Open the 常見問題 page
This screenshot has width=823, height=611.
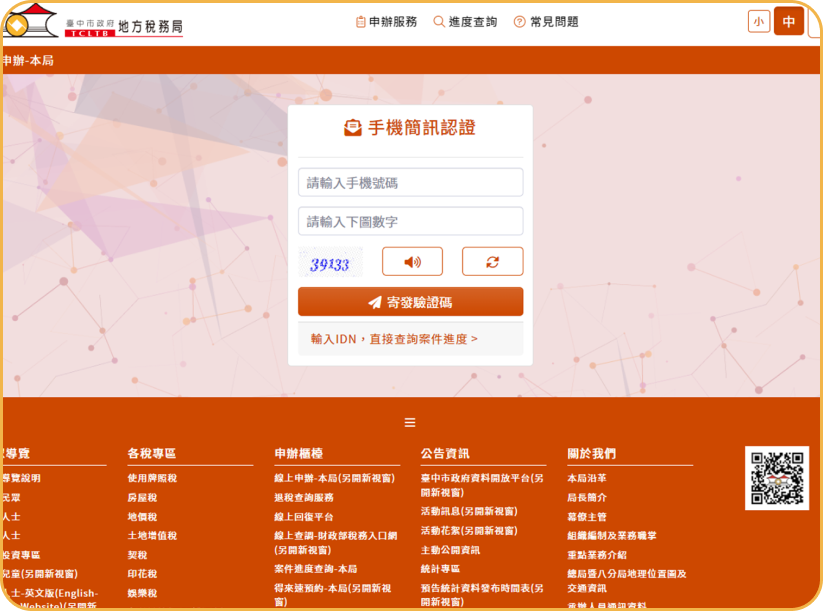click(x=546, y=22)
